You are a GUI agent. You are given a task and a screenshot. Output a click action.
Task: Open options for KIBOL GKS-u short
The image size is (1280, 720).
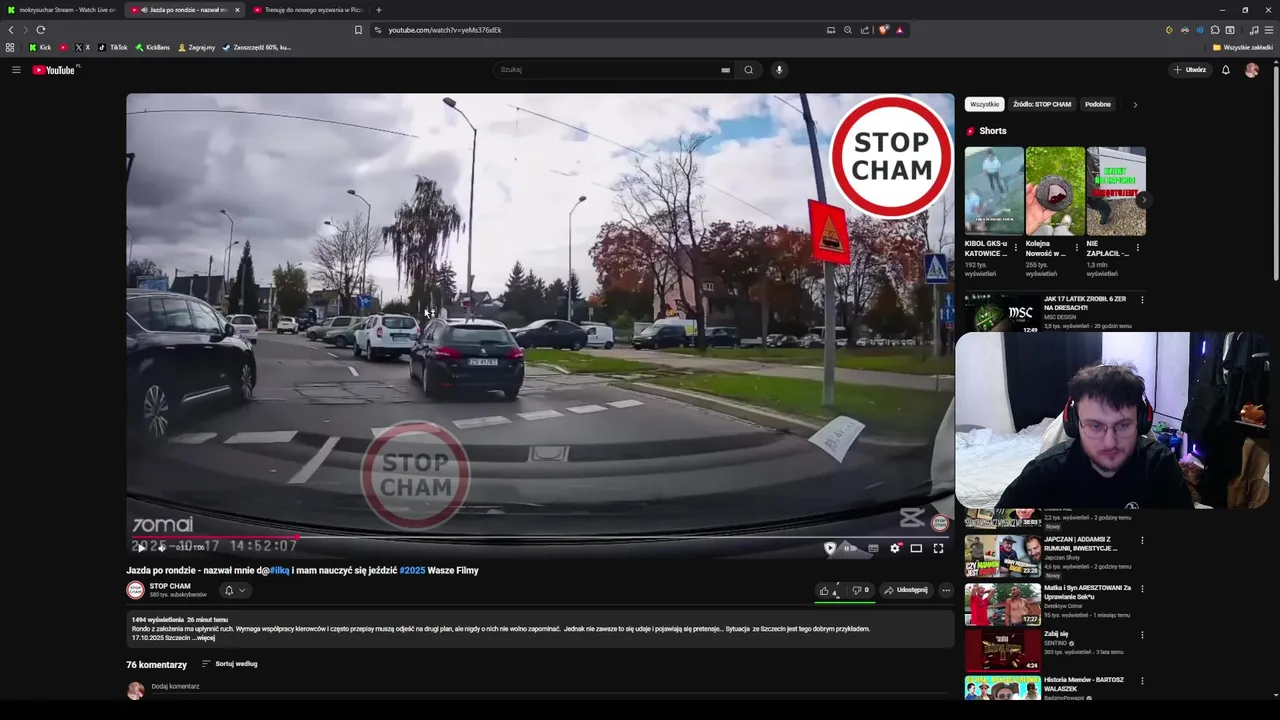pos(1016,247)
